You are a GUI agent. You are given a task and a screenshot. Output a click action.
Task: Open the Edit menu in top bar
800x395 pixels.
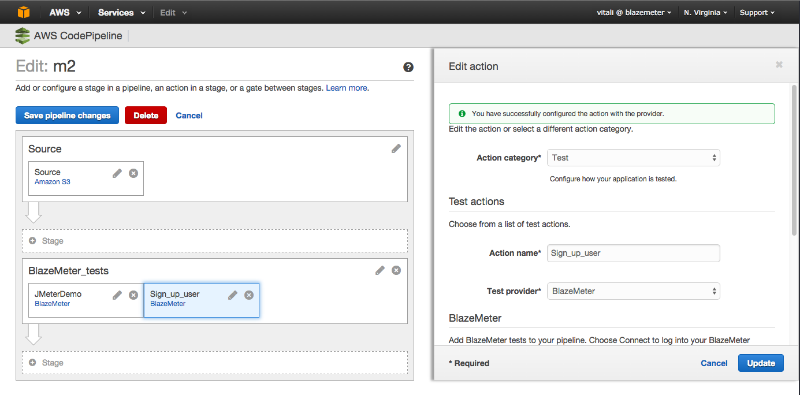coord(173,12)
